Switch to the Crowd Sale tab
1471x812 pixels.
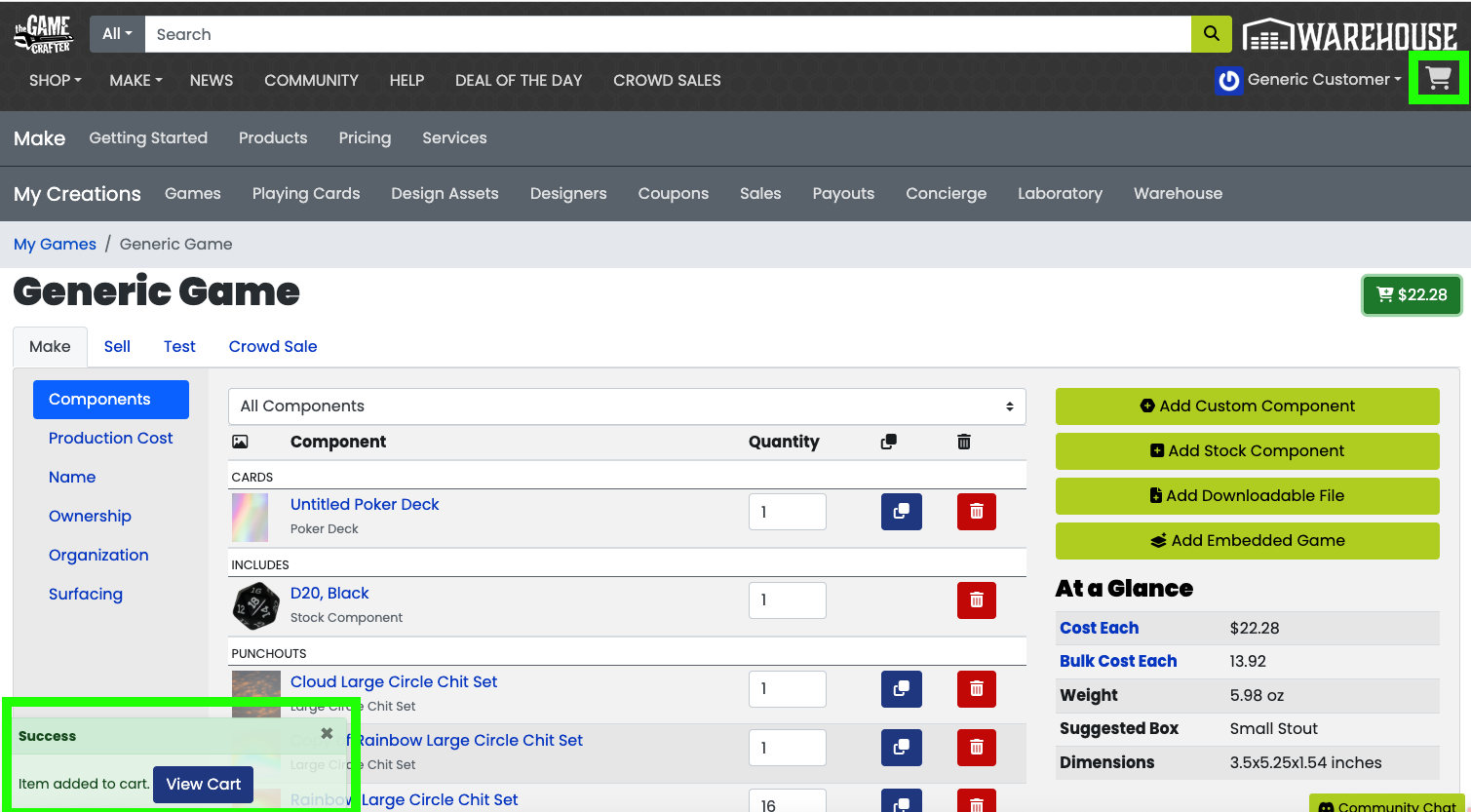click(273, 346)
